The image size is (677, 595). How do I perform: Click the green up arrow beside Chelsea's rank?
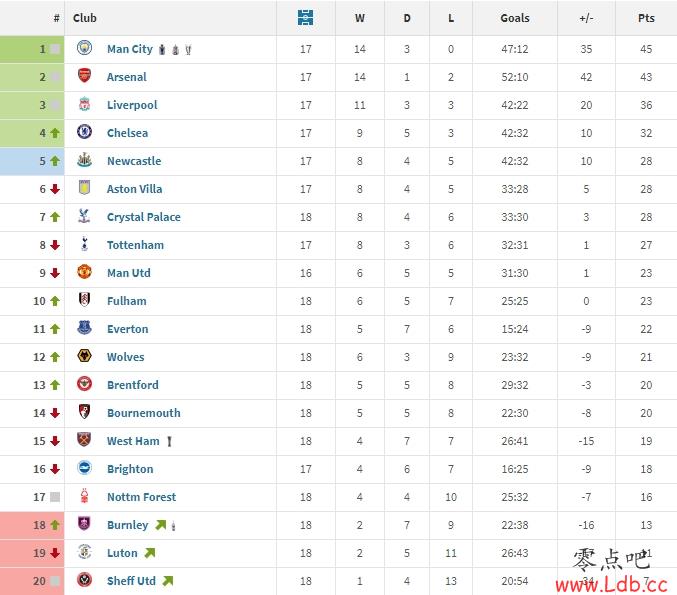point(55,133)
